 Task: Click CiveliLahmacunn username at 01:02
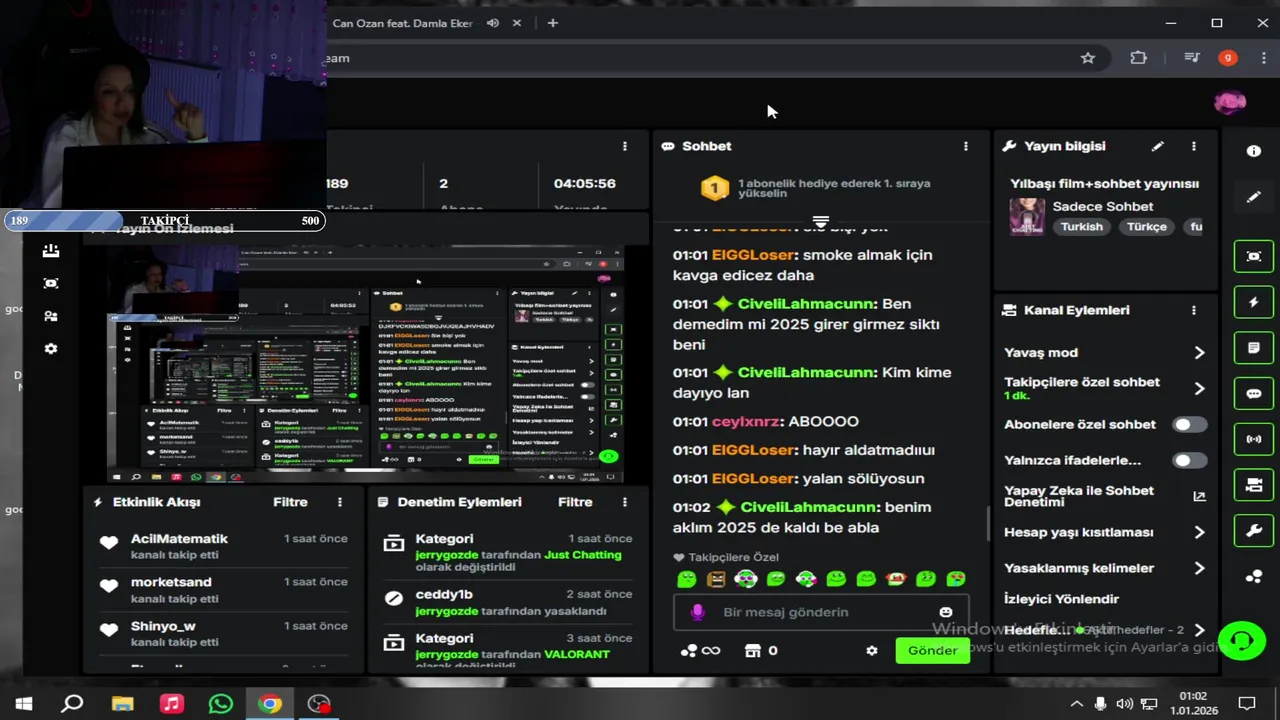pos(808,507)
